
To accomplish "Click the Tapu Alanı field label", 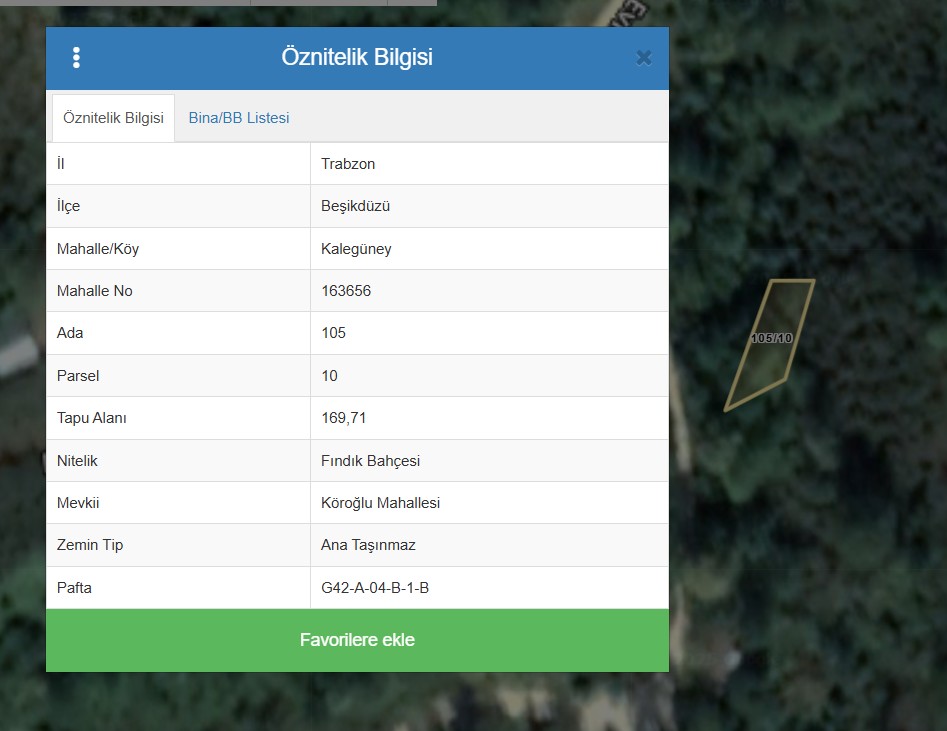I will (92, 418).
